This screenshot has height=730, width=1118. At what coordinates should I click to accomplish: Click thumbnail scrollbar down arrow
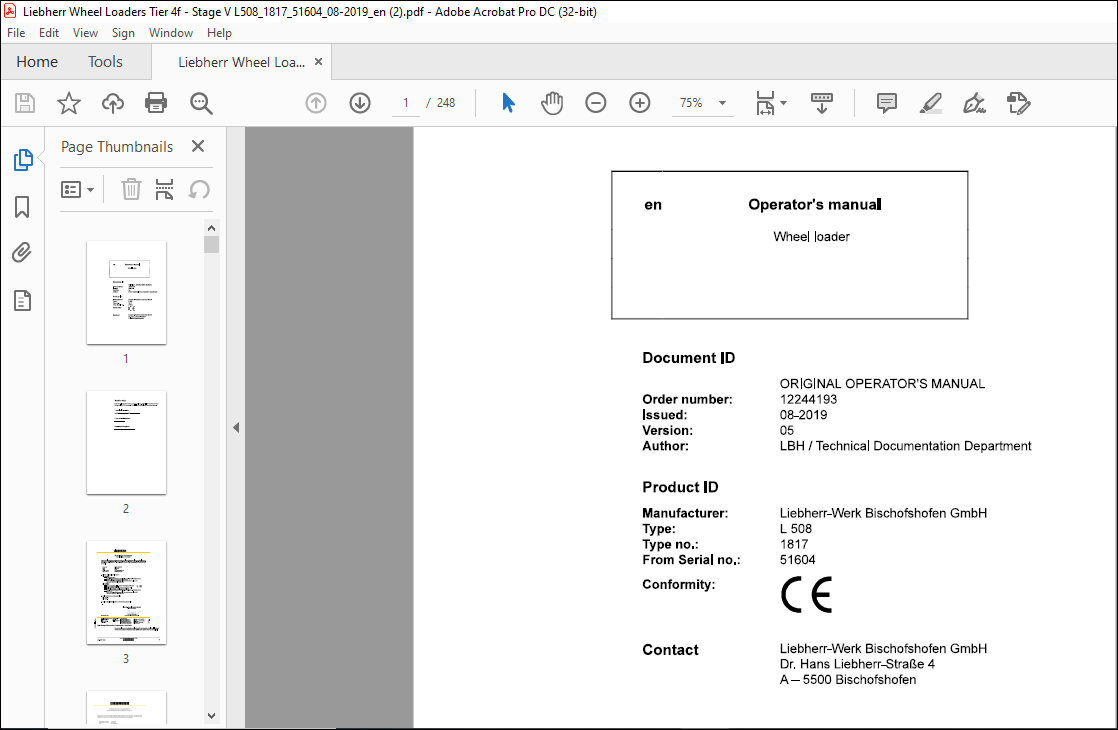point(211,716)
